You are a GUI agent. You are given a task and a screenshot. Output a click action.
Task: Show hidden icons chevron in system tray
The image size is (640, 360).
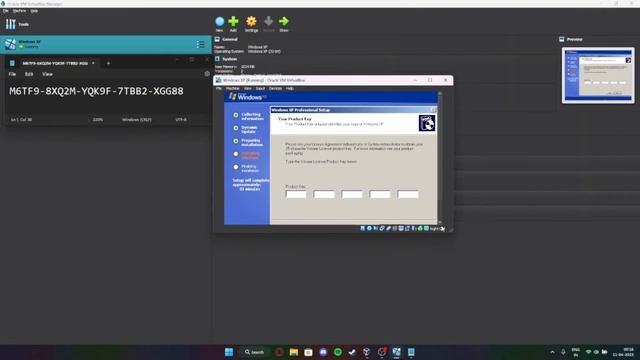(552, 352)
